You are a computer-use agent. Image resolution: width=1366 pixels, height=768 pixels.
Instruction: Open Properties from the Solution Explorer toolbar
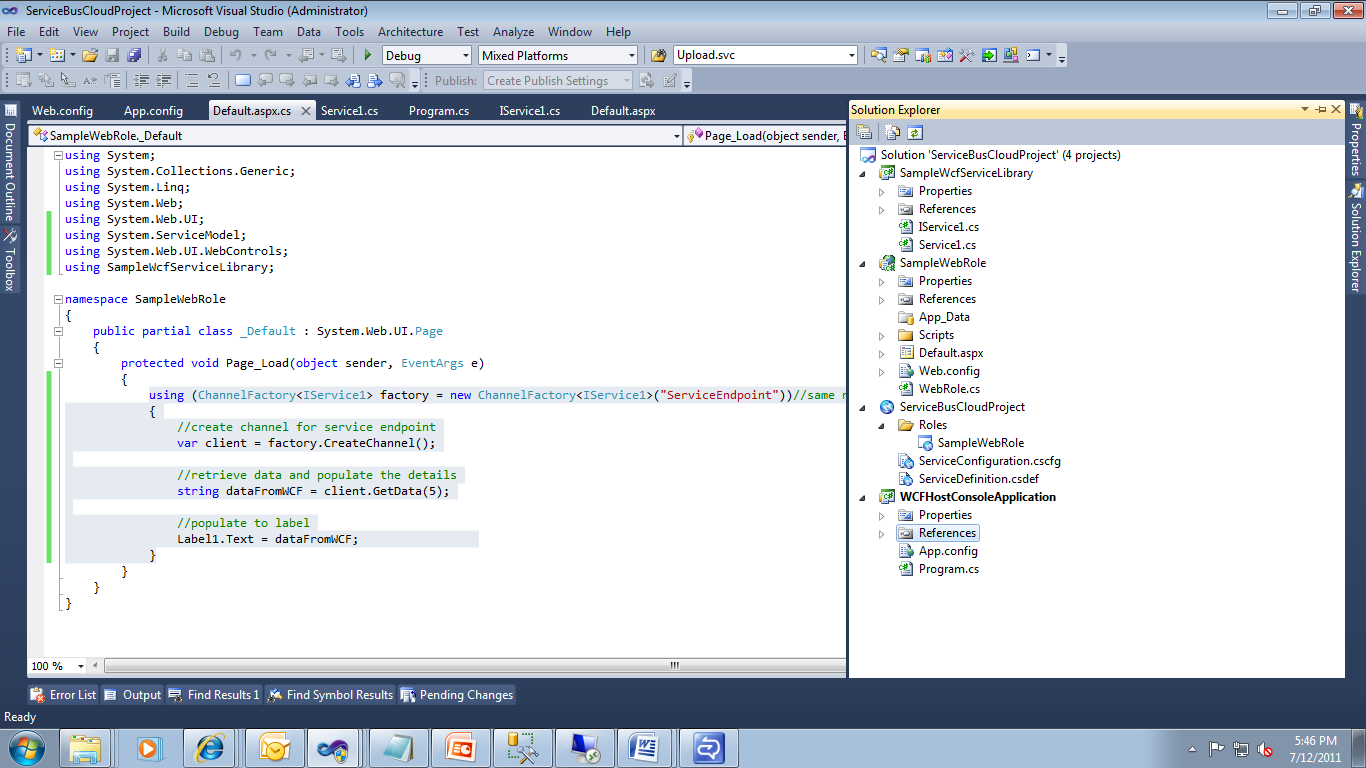pyautogui.click(x=864, y=131)
